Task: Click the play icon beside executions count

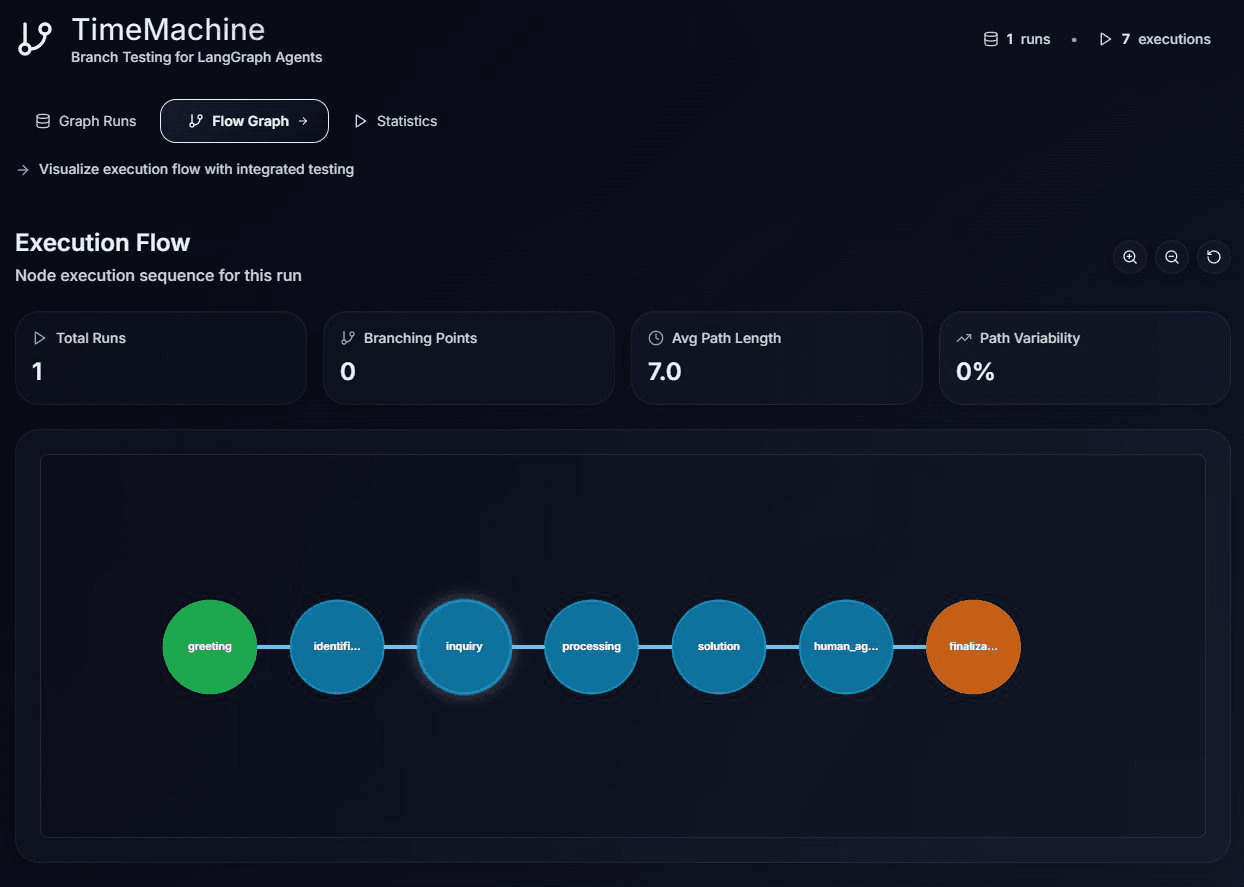Action: pos(1105,39)
